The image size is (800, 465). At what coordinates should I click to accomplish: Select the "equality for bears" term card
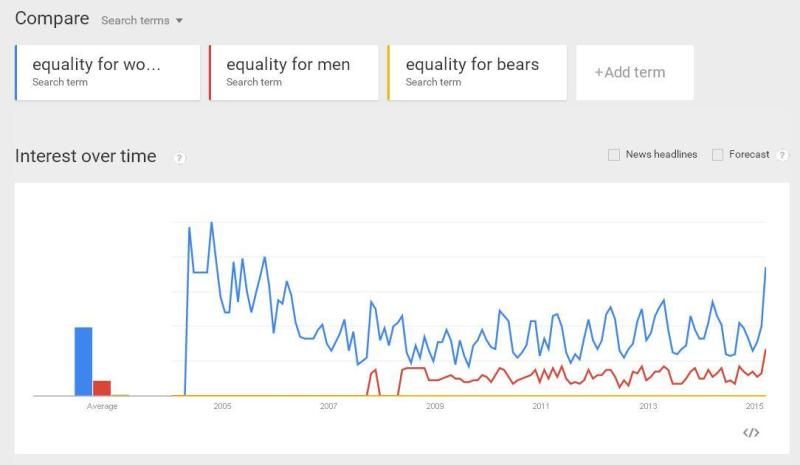(x=477, y=72)
